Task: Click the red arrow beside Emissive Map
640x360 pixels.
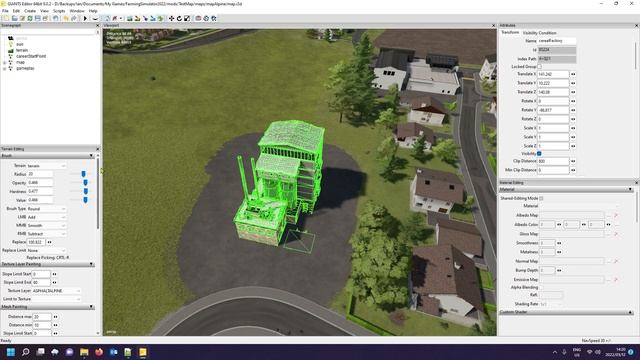Action: (x=616, y=280)
